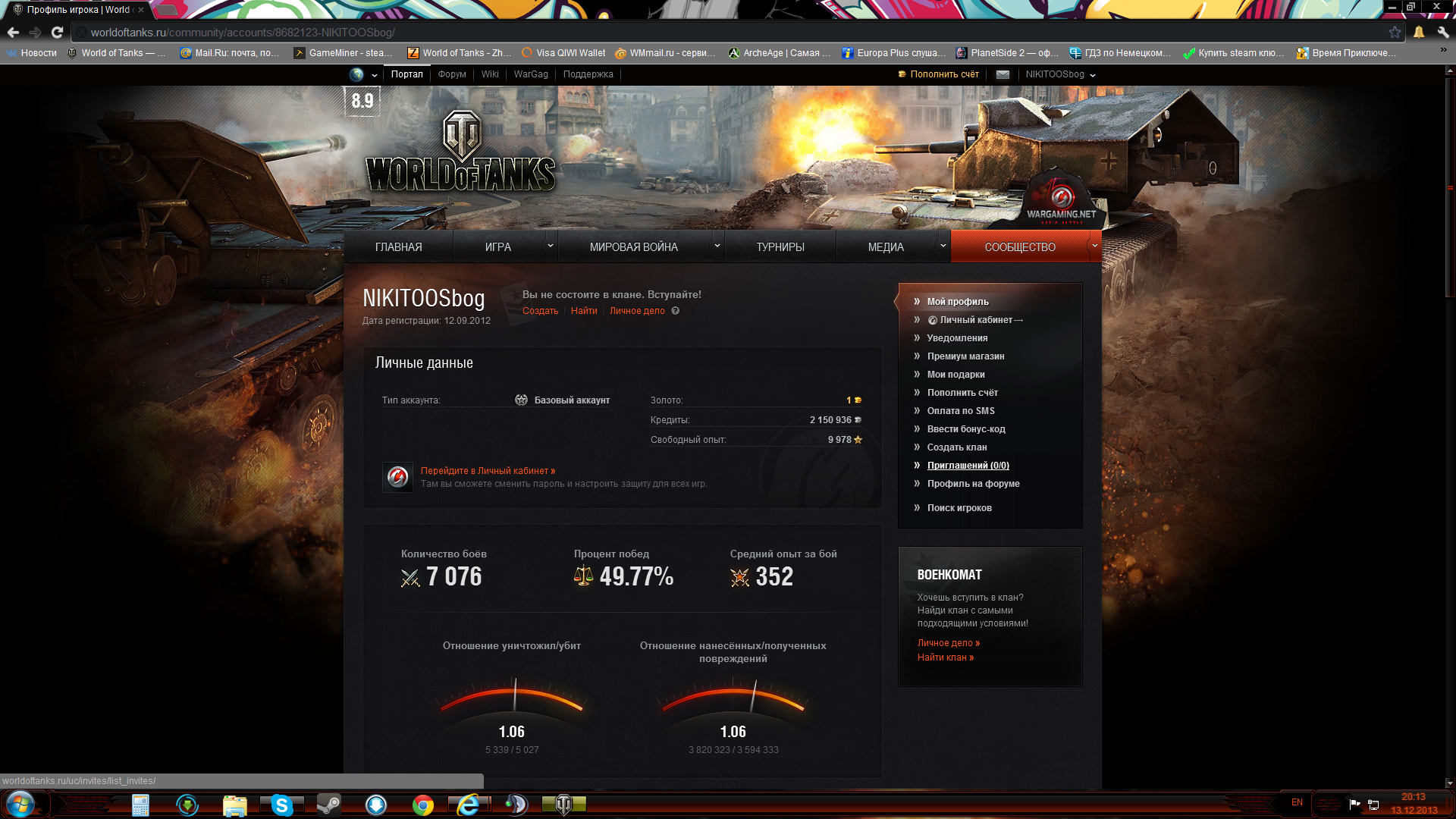Open Steam from the taskbar
Screen dimensions: 1456x819
pyautogui.click(x=328, y=805)
